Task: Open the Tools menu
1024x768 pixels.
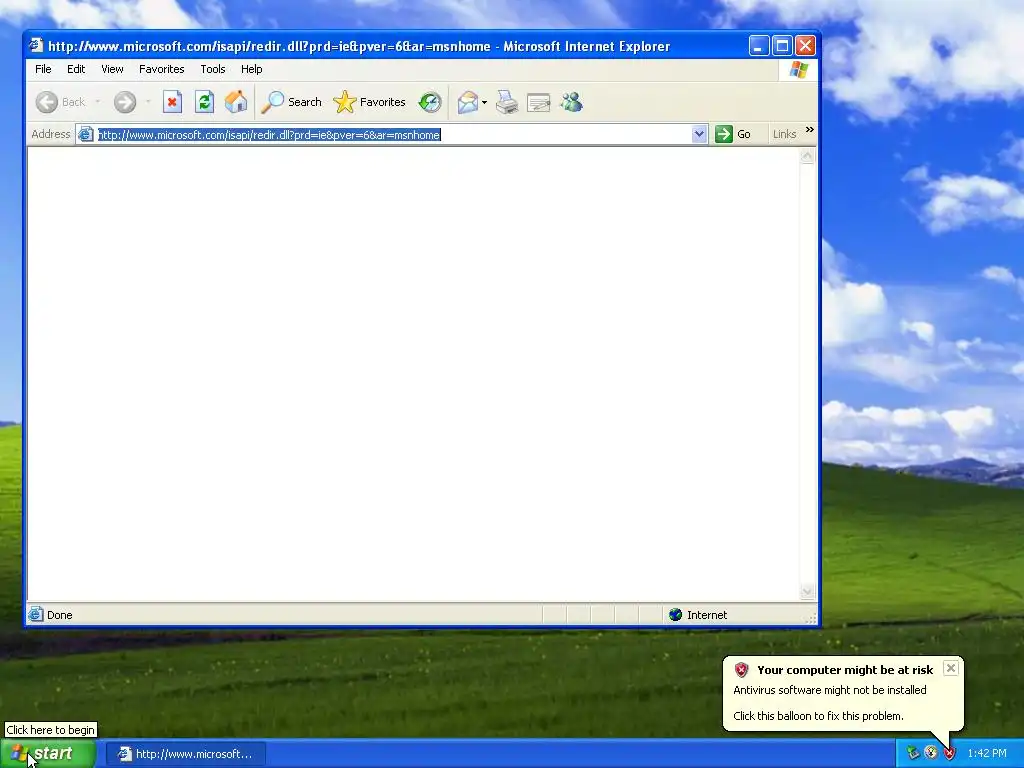Action: (x=213, y=69)
